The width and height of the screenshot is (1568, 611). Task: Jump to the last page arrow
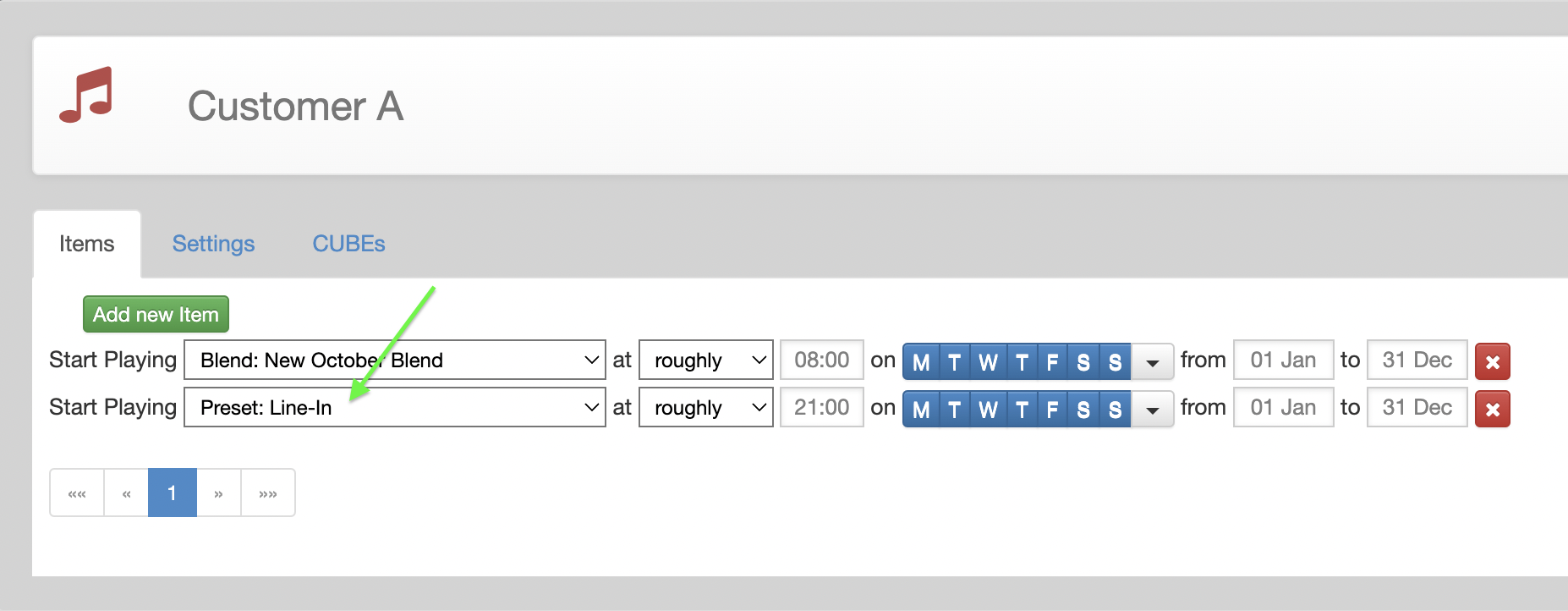click(268, 493)
